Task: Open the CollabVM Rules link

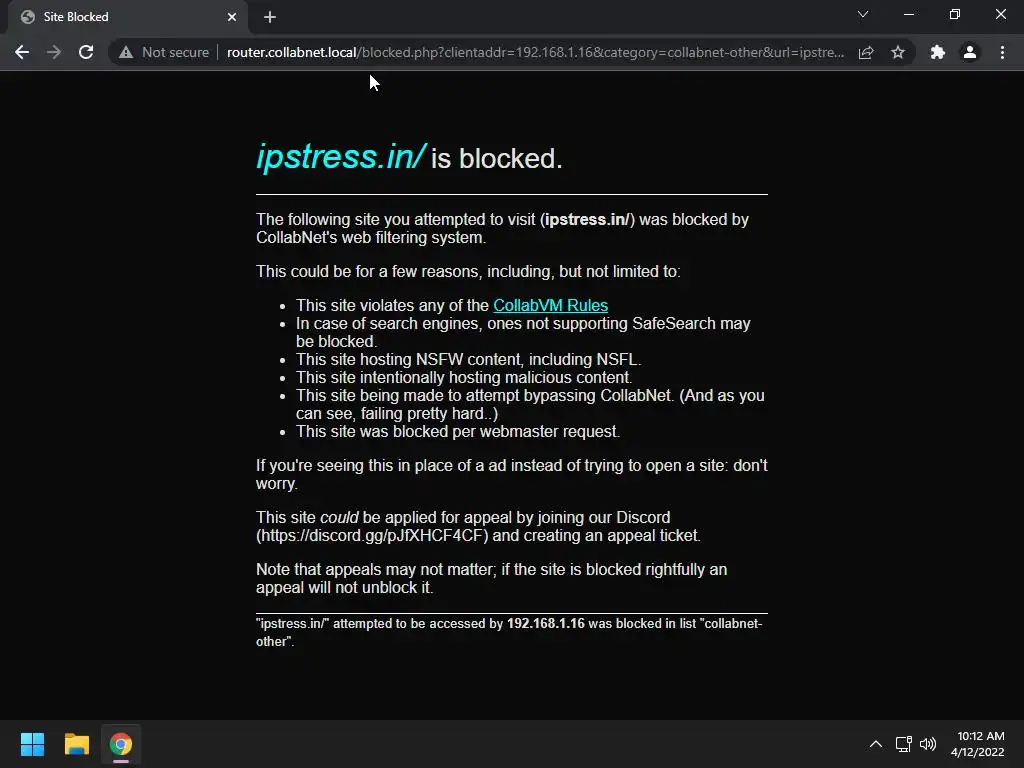Action: tap(551, 306)
